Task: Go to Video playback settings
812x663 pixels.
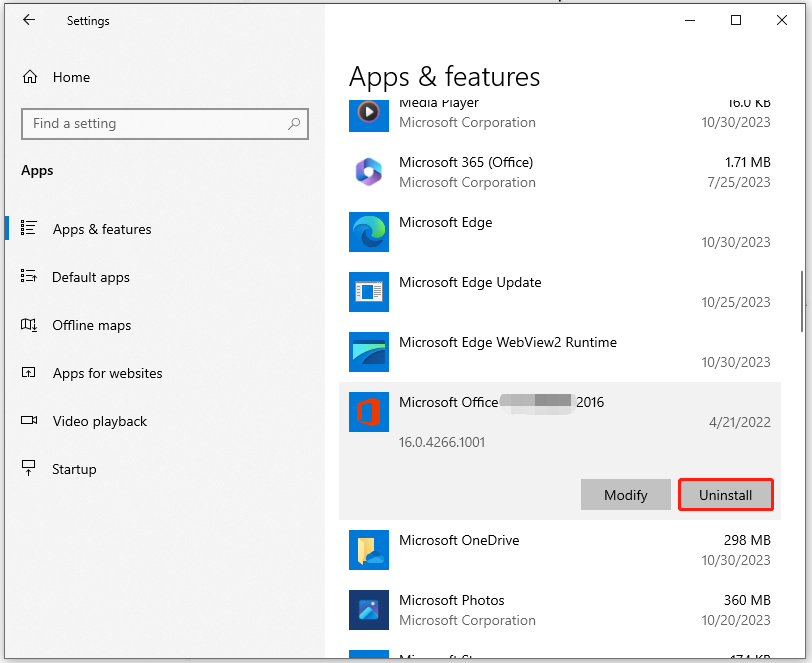Action: [x=99, y=421]
